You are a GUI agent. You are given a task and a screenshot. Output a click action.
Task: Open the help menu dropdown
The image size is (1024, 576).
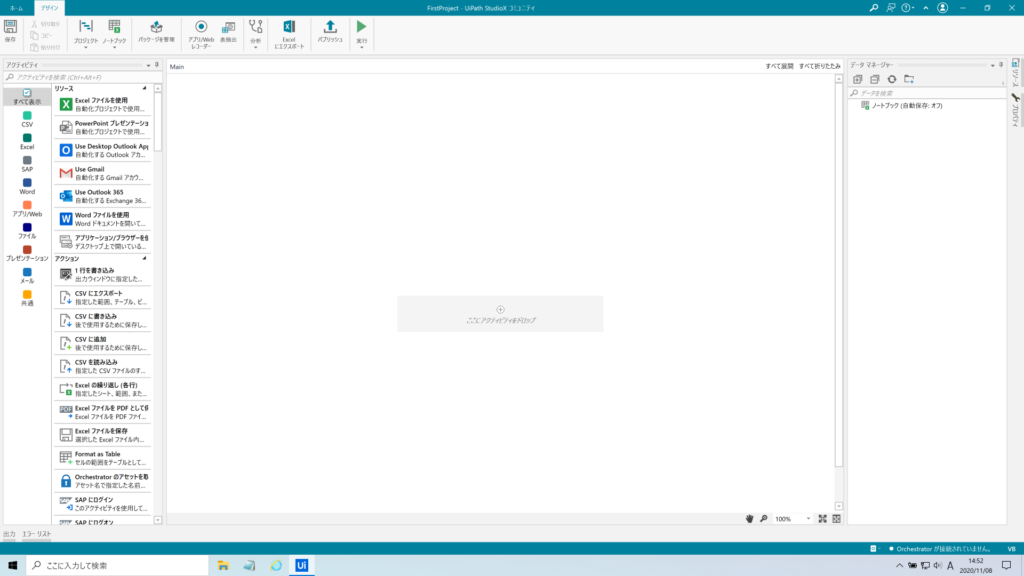point(908,8)
